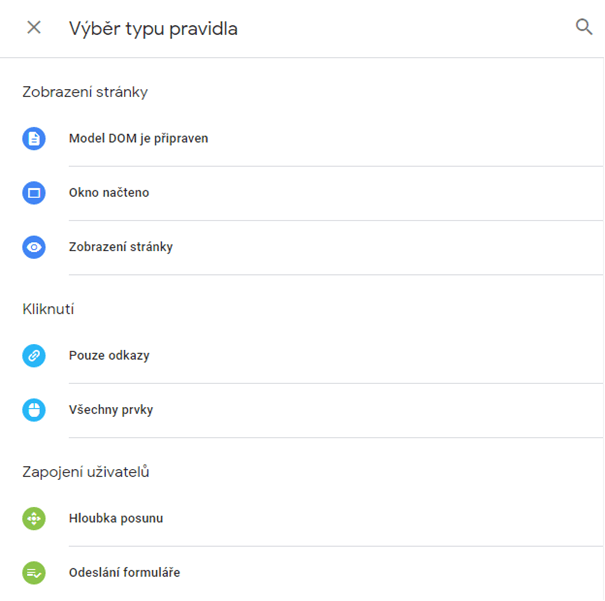Choose "Odeslání formuláře" rule type

[124, 573]
